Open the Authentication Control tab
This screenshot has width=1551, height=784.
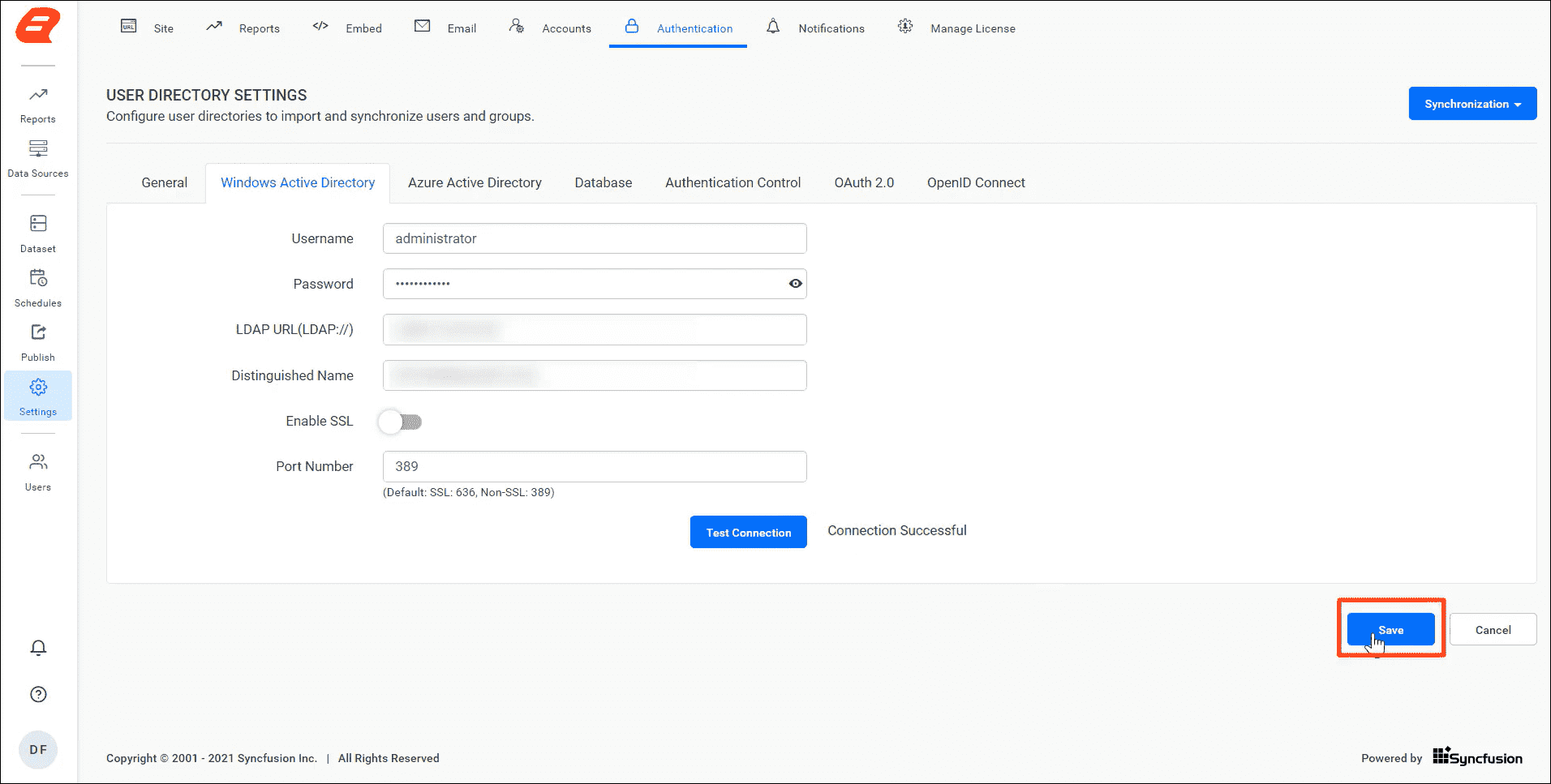pos(733,182)
